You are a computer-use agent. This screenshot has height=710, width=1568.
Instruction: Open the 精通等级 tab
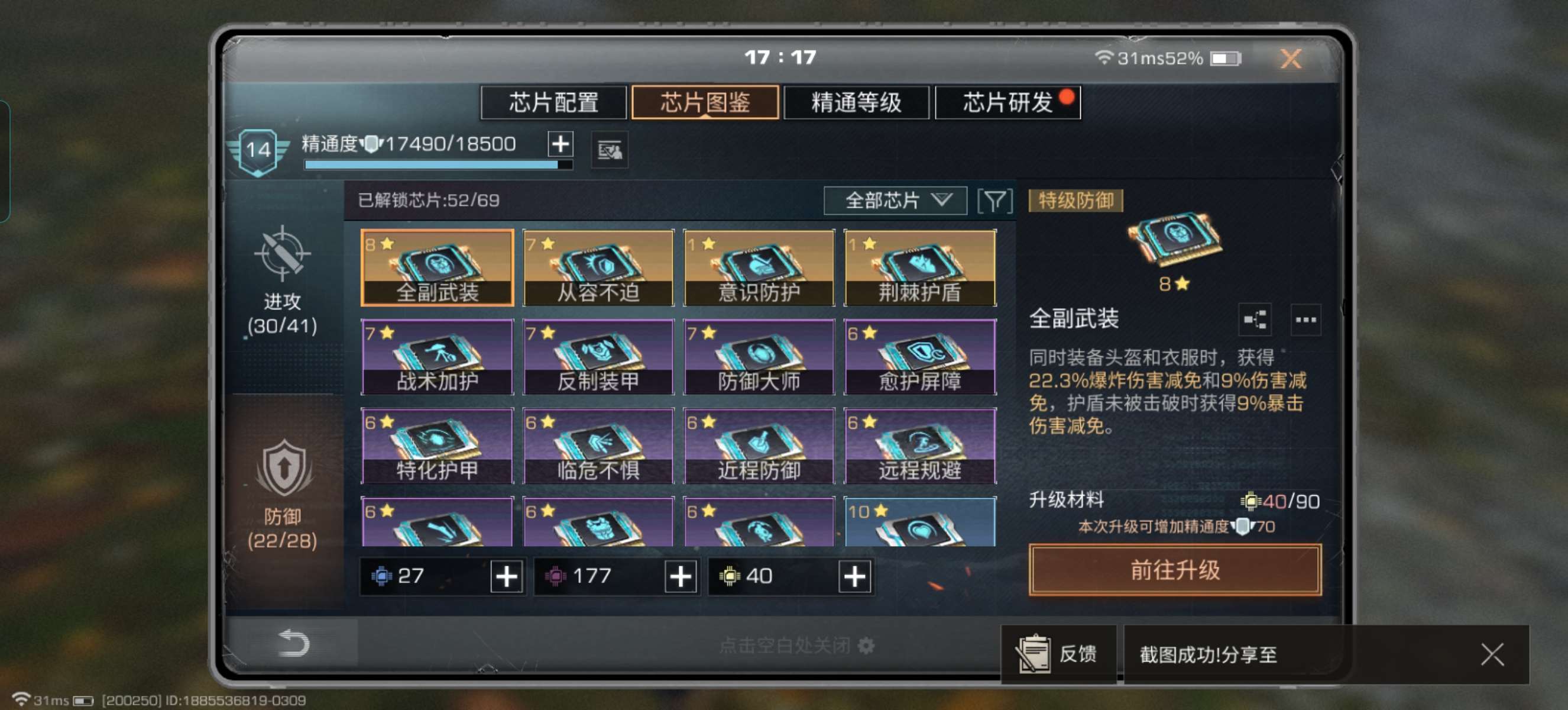856,102
